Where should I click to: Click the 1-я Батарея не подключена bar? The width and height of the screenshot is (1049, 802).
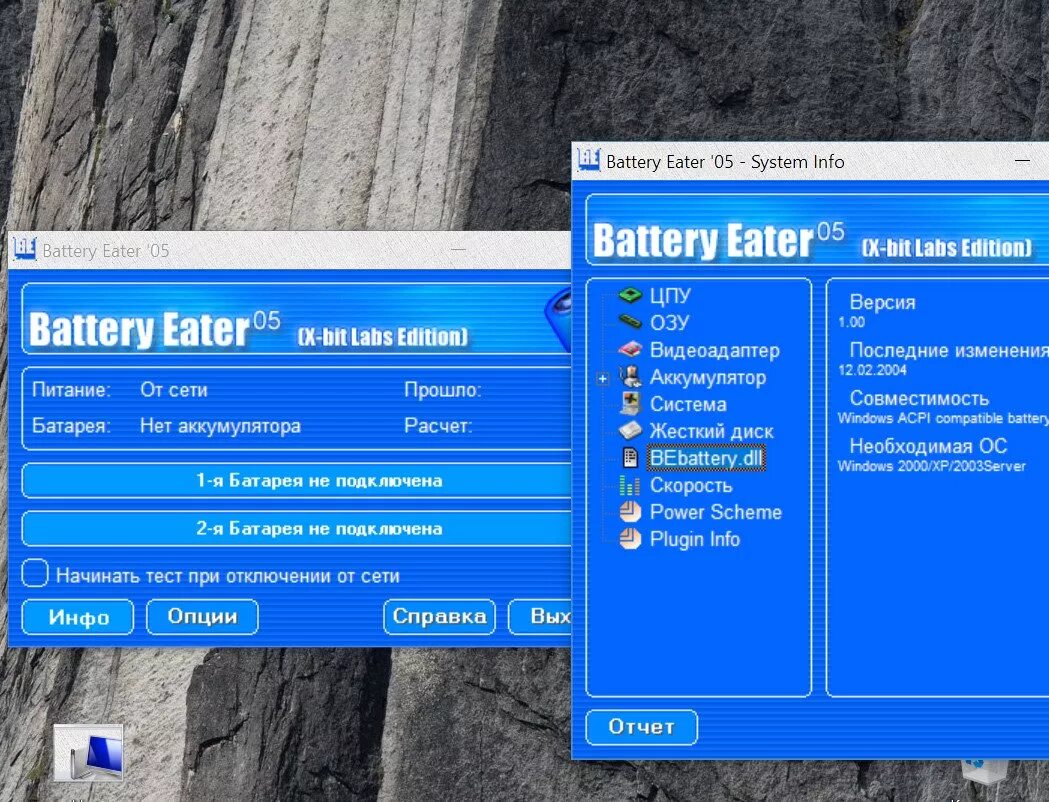[297, 481]
